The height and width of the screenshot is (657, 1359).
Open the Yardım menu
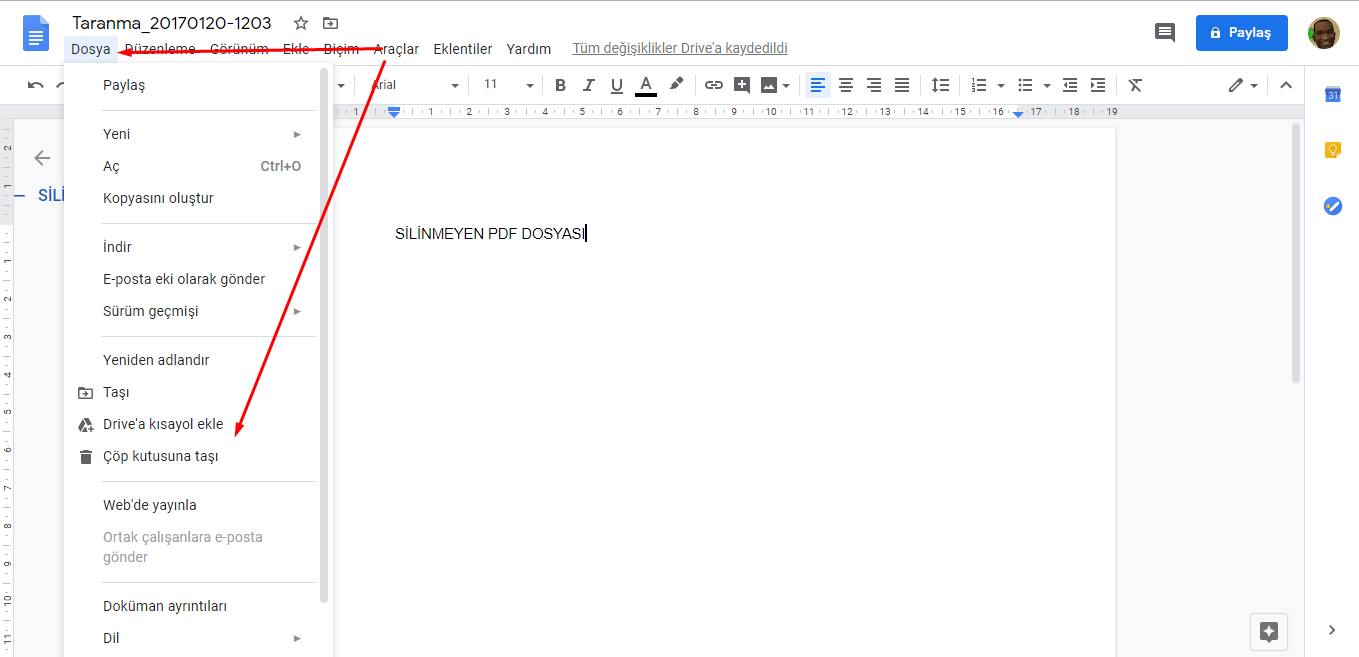click(529, 49)
